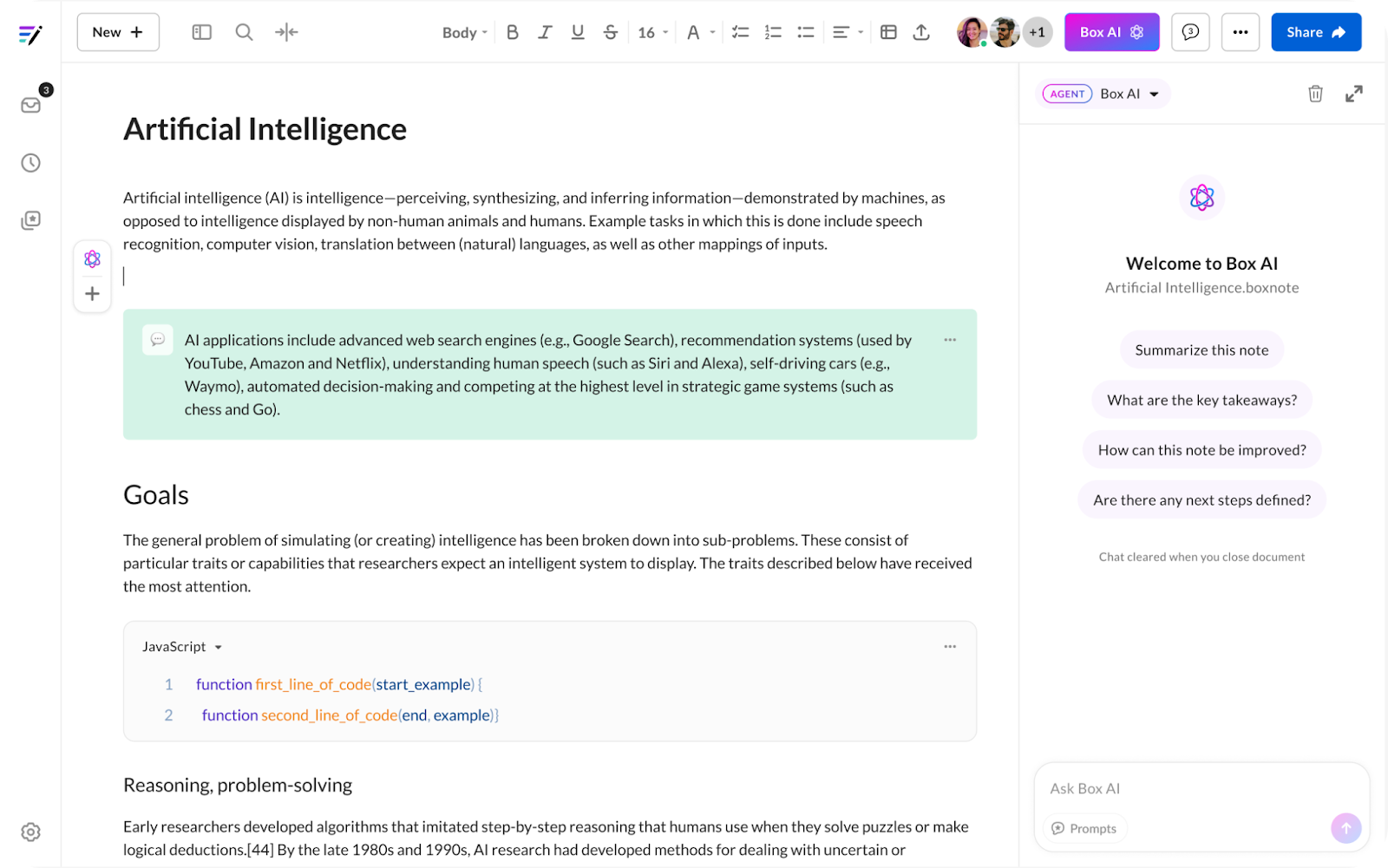1388x868 pixels.
Task: Insert a checklist from toolbar
Action: [740, 32]
